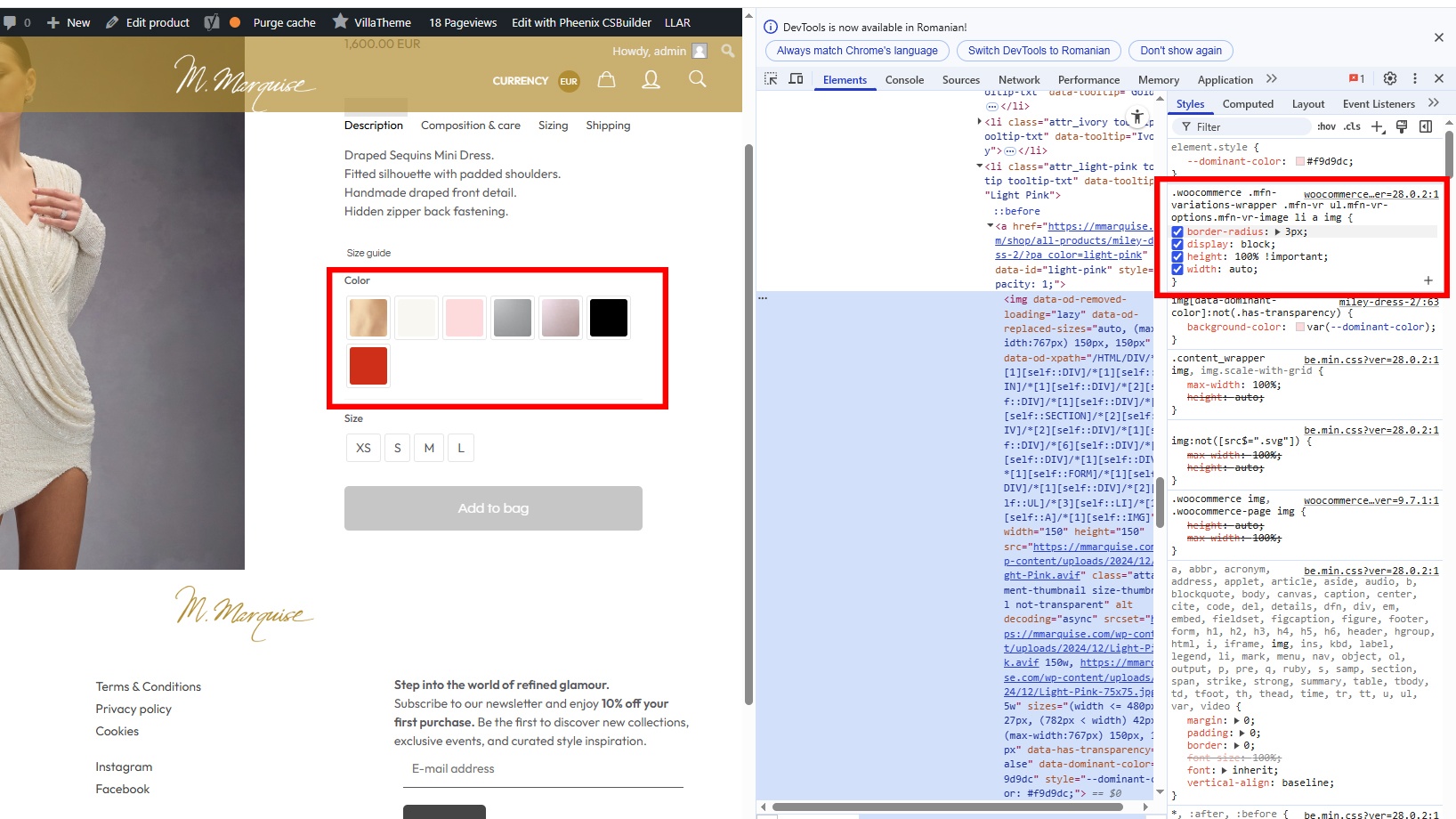This screenshot has height=819, width=1456.
Task: Expand the attr_ivory li element node
Action: pos(980,122)
